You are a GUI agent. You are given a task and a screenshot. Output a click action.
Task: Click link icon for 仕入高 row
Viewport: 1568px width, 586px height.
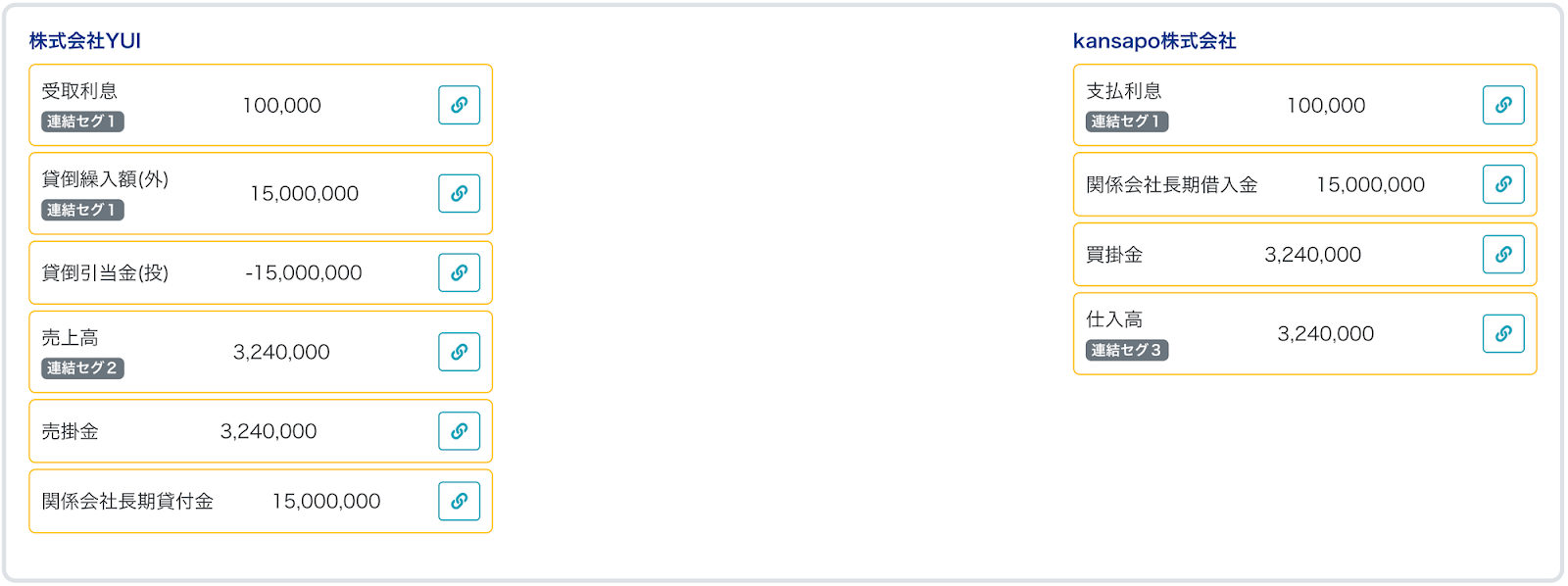[1503, 333]
